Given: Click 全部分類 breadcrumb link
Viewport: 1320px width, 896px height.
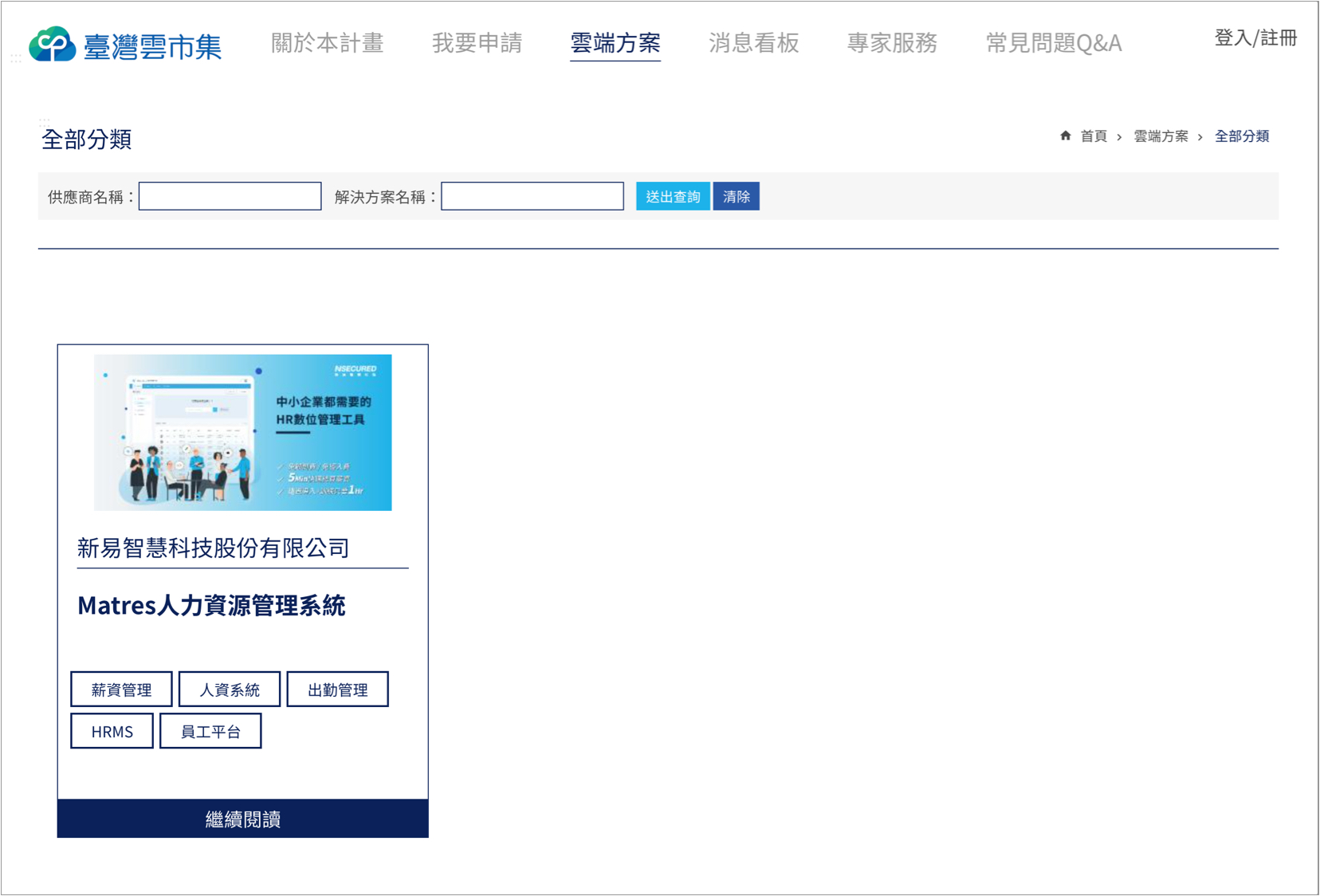Looking at the screenshot, I should [x=1242, y=136].
